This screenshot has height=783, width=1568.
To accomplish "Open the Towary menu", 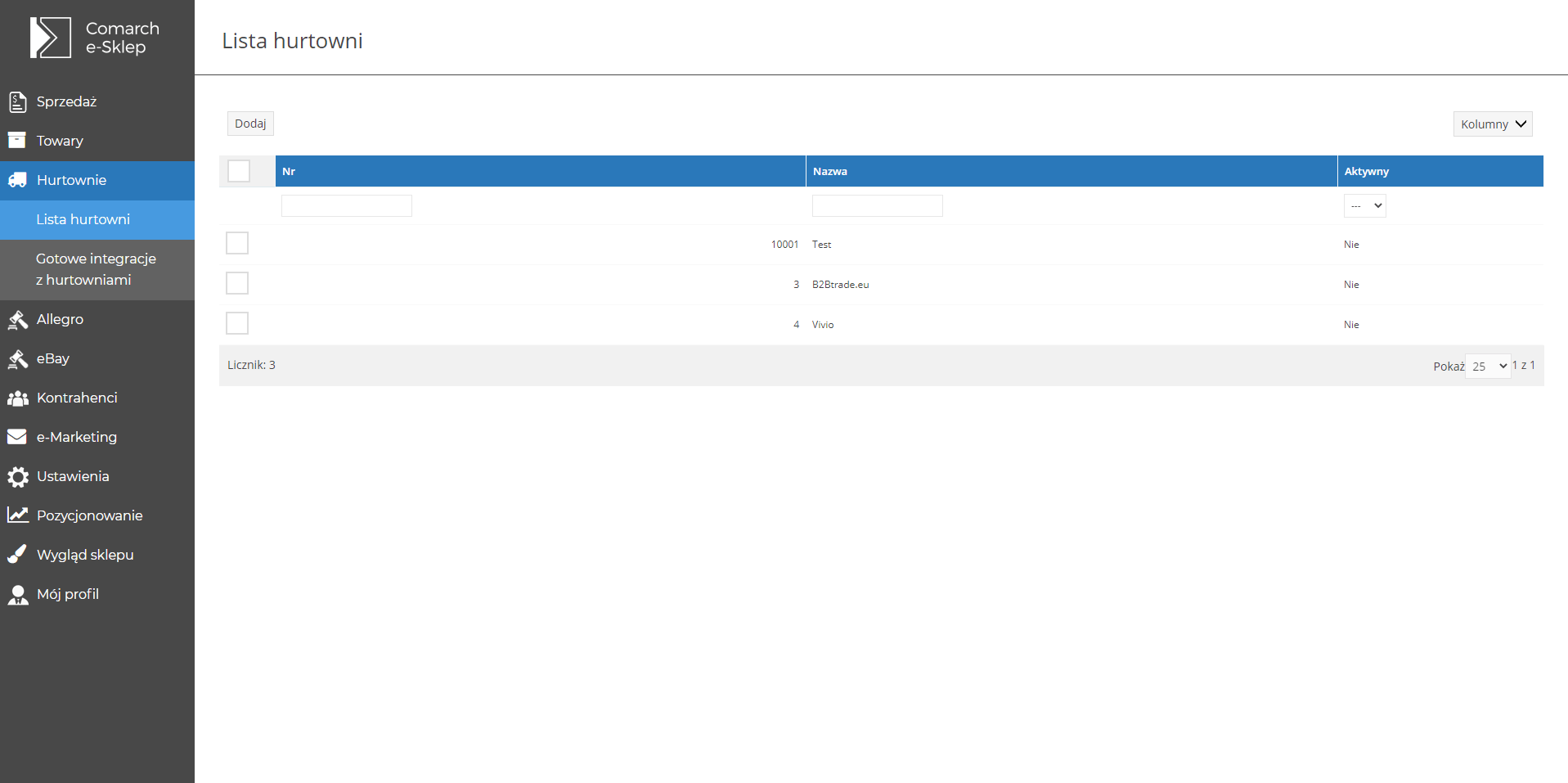I will (x=97, y=141).
